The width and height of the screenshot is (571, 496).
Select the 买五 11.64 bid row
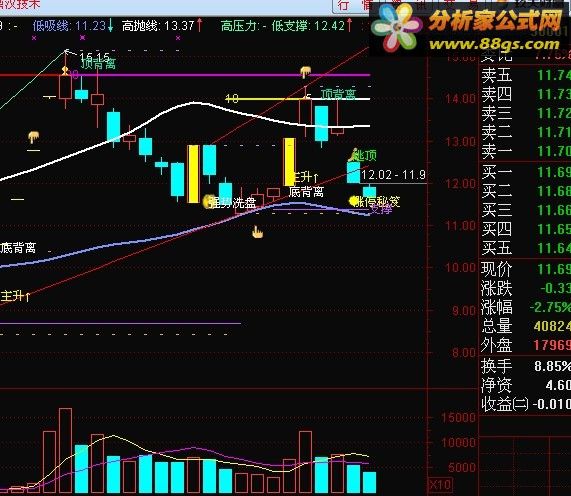[x=525, y=248]
